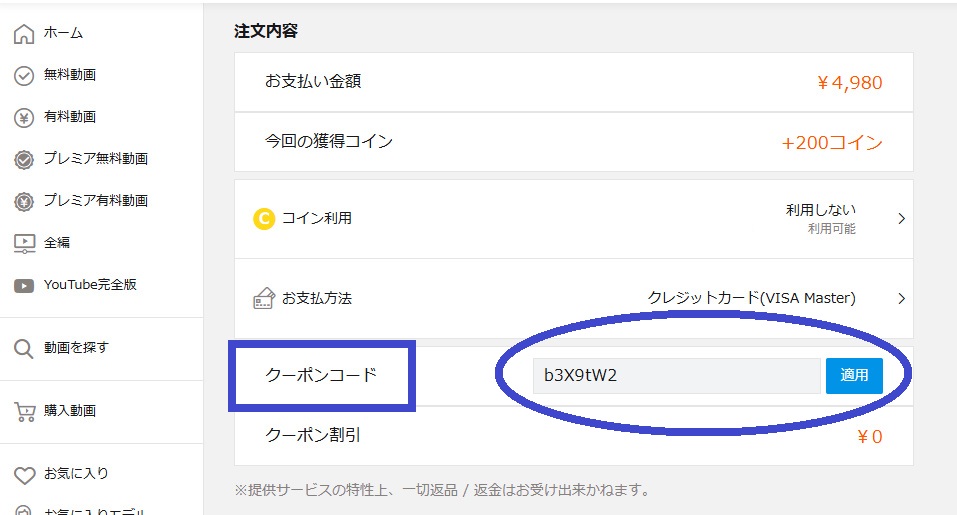This screenshot has width=957, height=515.
Task: Click the coupon code input field
Action: pyautogui.click(x=676, y=376)
